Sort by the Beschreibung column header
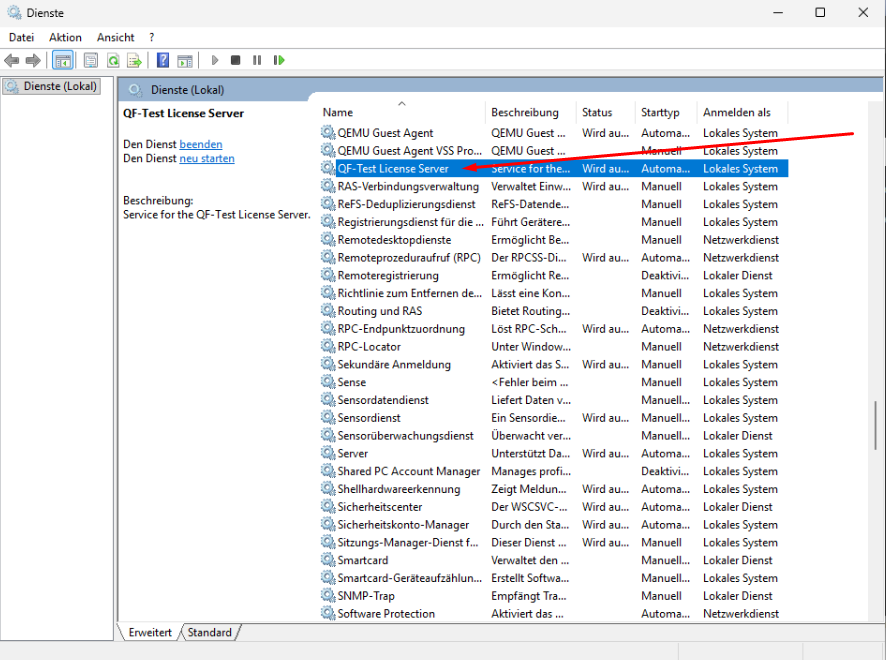Viewport: 886px width, 660px height. click(531, 112)
